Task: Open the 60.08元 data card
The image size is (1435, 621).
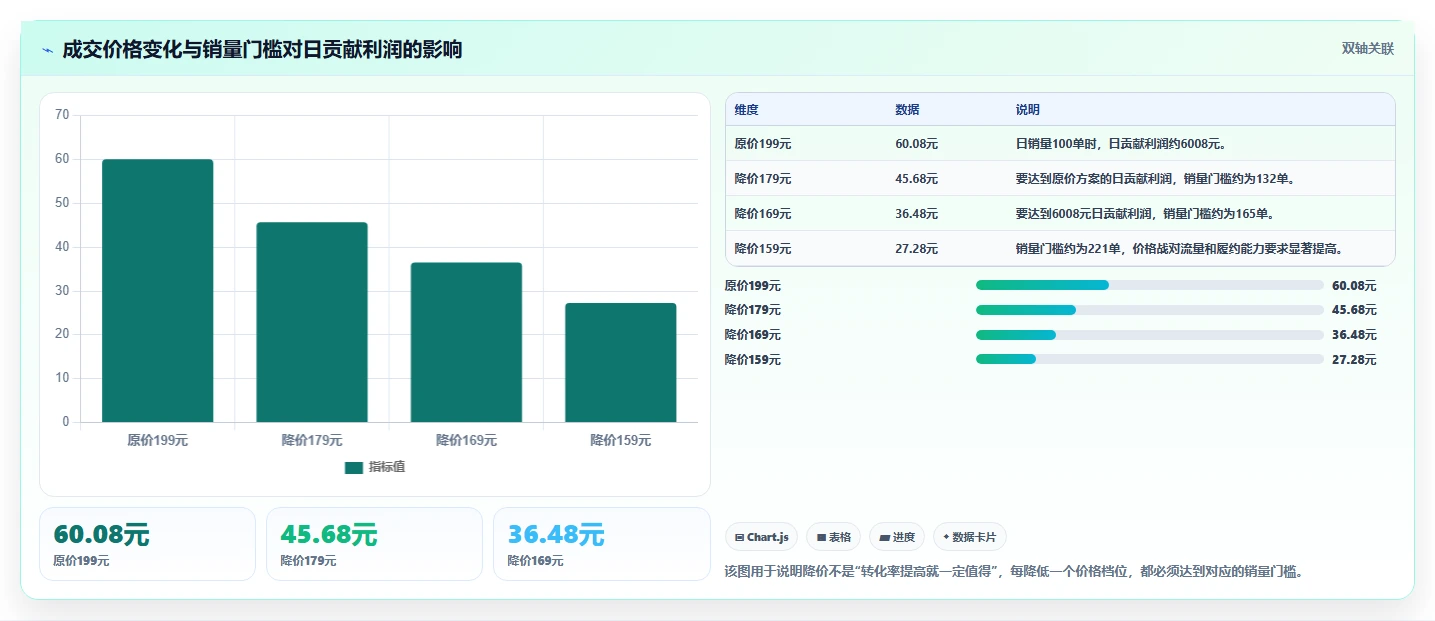Action: click(148, 544)
